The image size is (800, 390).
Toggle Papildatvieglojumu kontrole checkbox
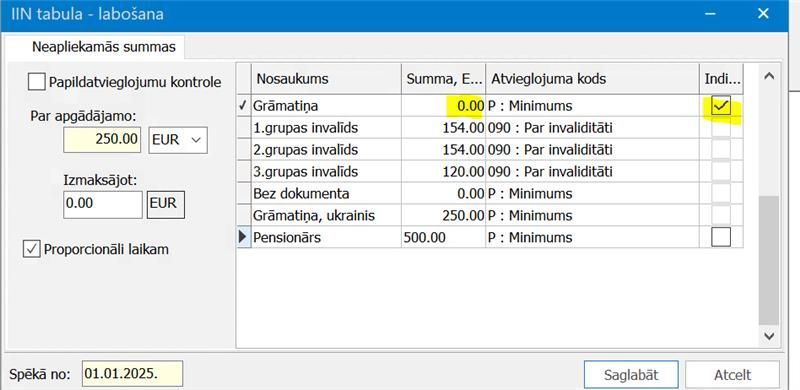[x=37, y=82]
